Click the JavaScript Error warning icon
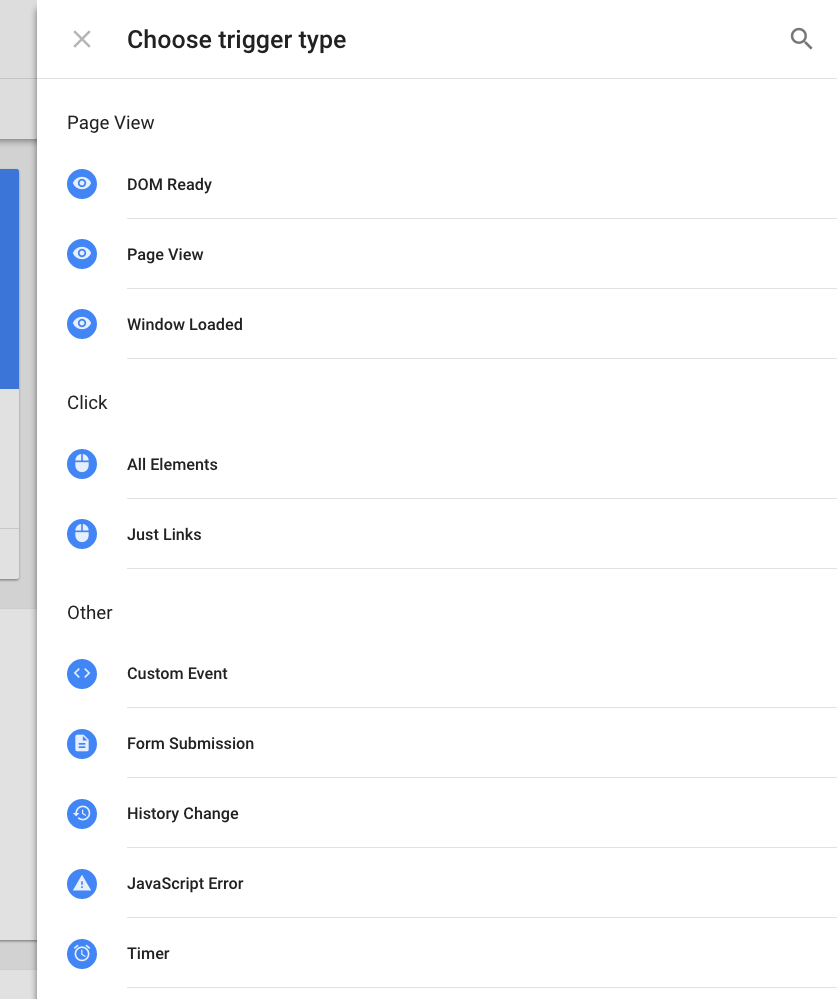837x999 pixels. (x=82, y=884)
